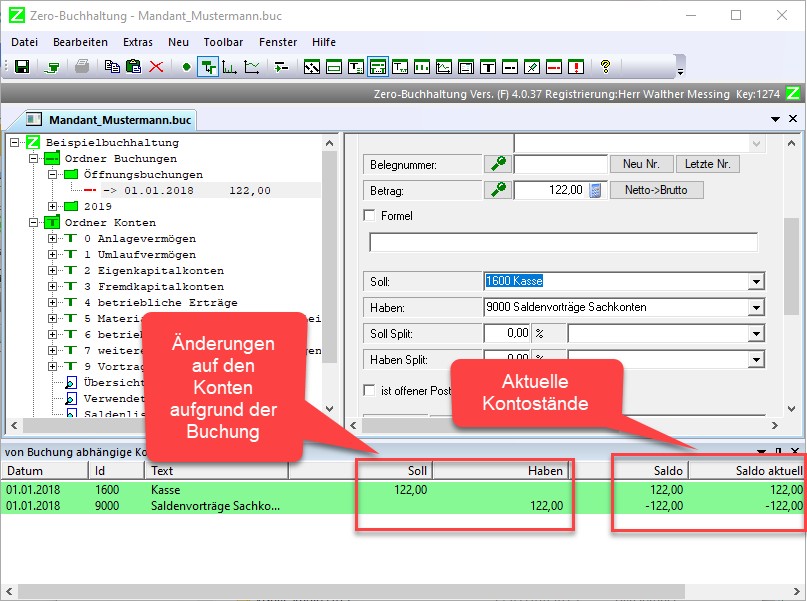807x601 pixels.
Task: Toggle the 'ist offener Posten' checkbox
Action: pos(371,390)
